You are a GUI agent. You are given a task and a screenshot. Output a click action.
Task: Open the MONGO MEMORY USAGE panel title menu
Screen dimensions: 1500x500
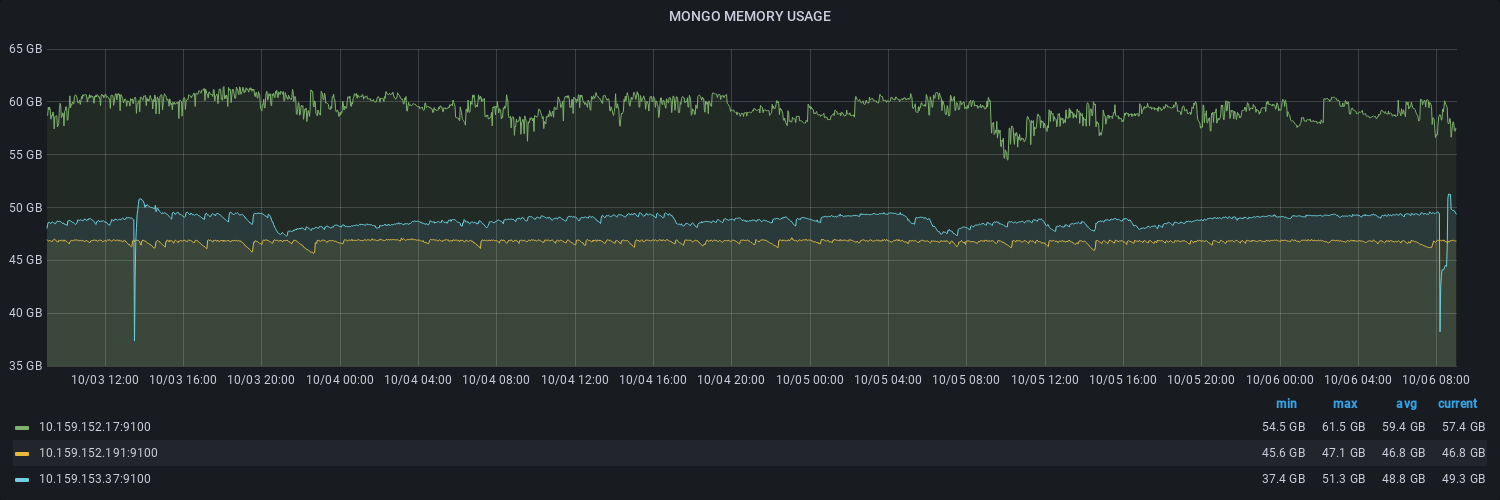point(749,16)
